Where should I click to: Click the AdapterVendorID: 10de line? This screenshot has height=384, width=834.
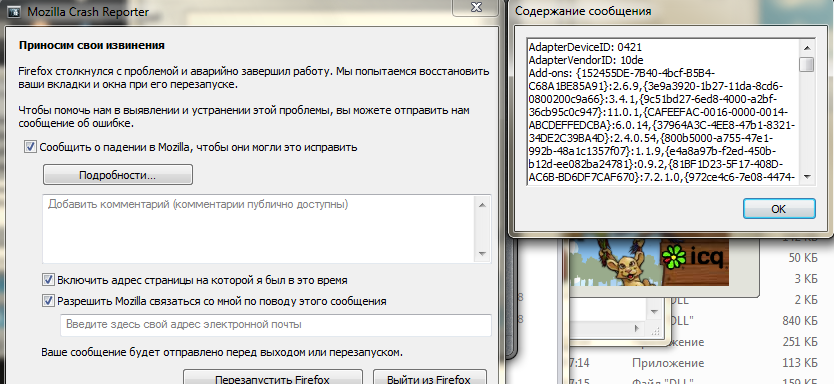coord(586,60)
